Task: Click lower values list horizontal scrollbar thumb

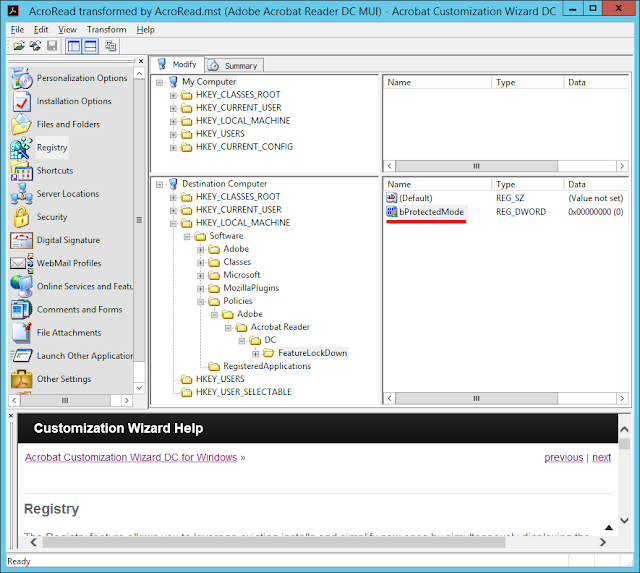Action: [476, 398]
